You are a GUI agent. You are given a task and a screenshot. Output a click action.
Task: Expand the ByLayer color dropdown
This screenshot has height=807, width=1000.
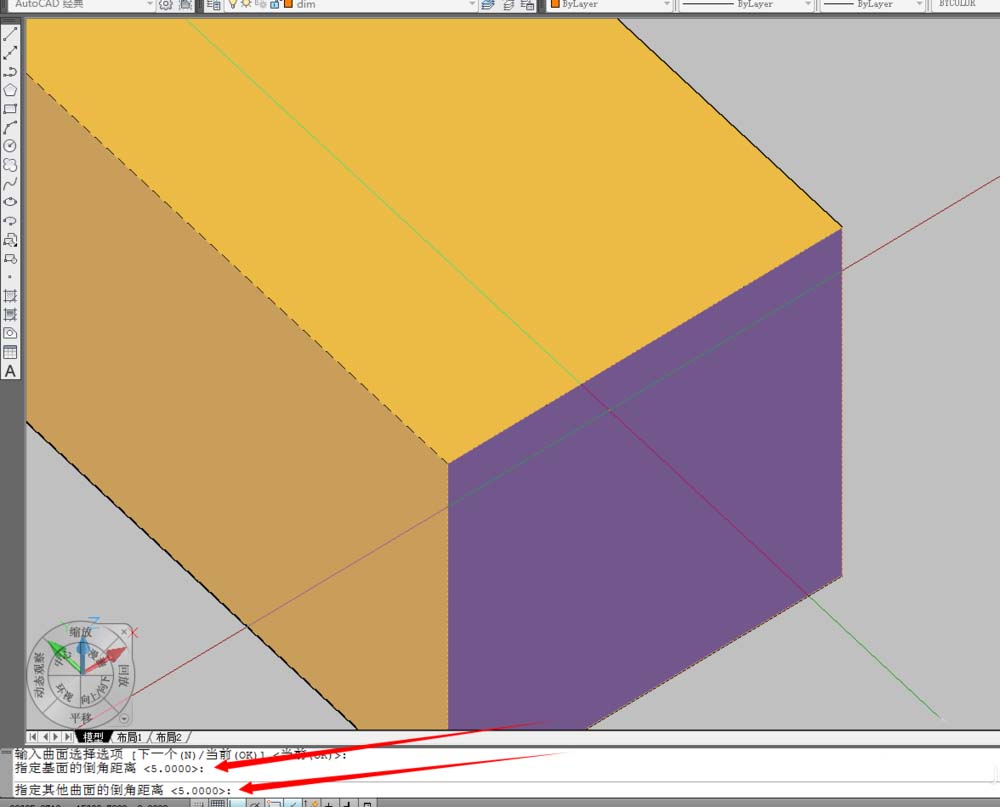click(x=665, y=5)
